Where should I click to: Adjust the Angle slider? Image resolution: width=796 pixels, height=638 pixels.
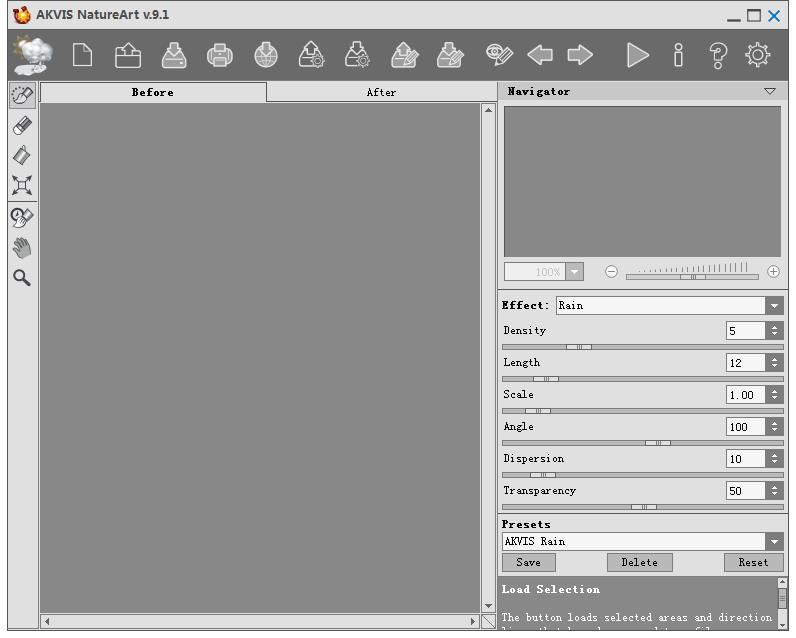(657, 443)
